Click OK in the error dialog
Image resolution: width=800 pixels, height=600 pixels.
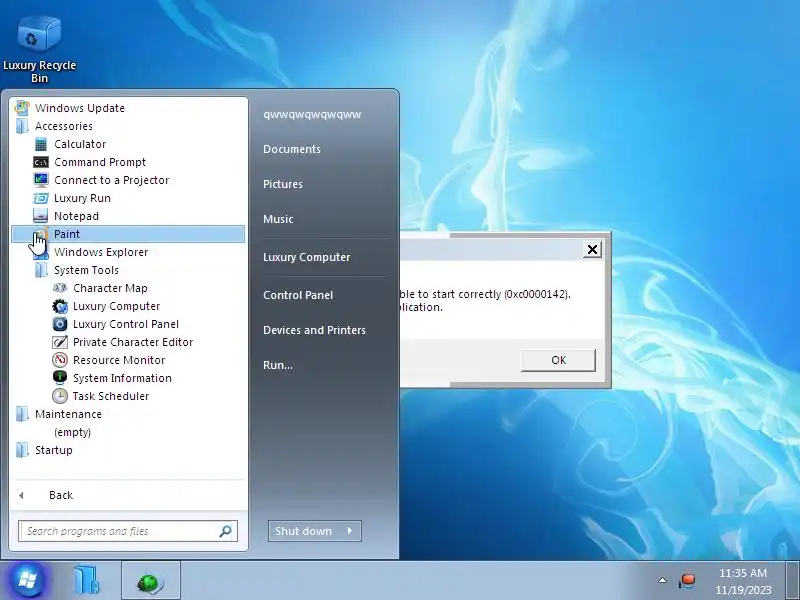pyautogui.click(x=558, y=360)
